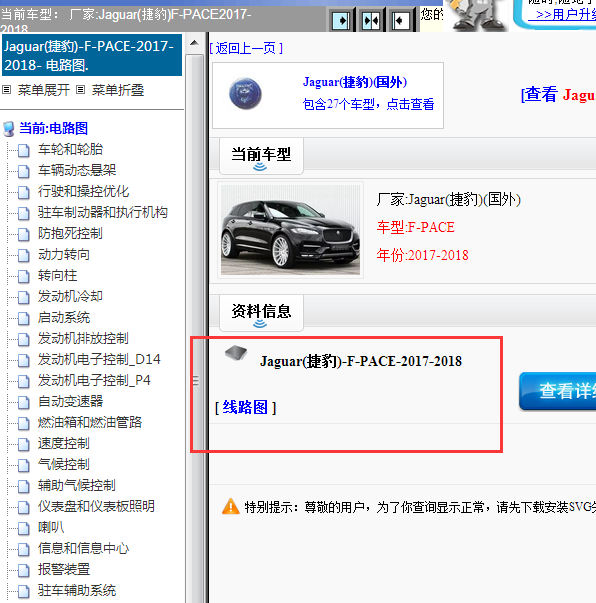Click page icon beside 转向柱

click(x=24, y=276)
